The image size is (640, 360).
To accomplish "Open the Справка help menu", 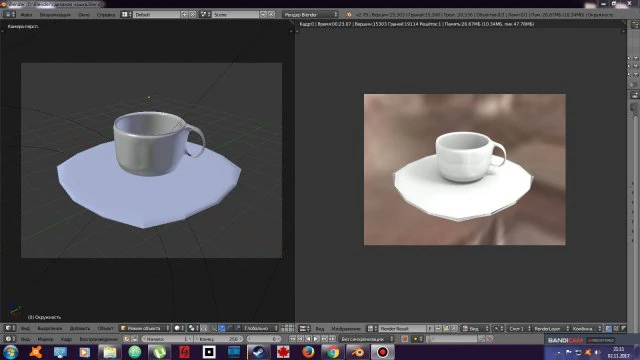I will click(106, 14).
